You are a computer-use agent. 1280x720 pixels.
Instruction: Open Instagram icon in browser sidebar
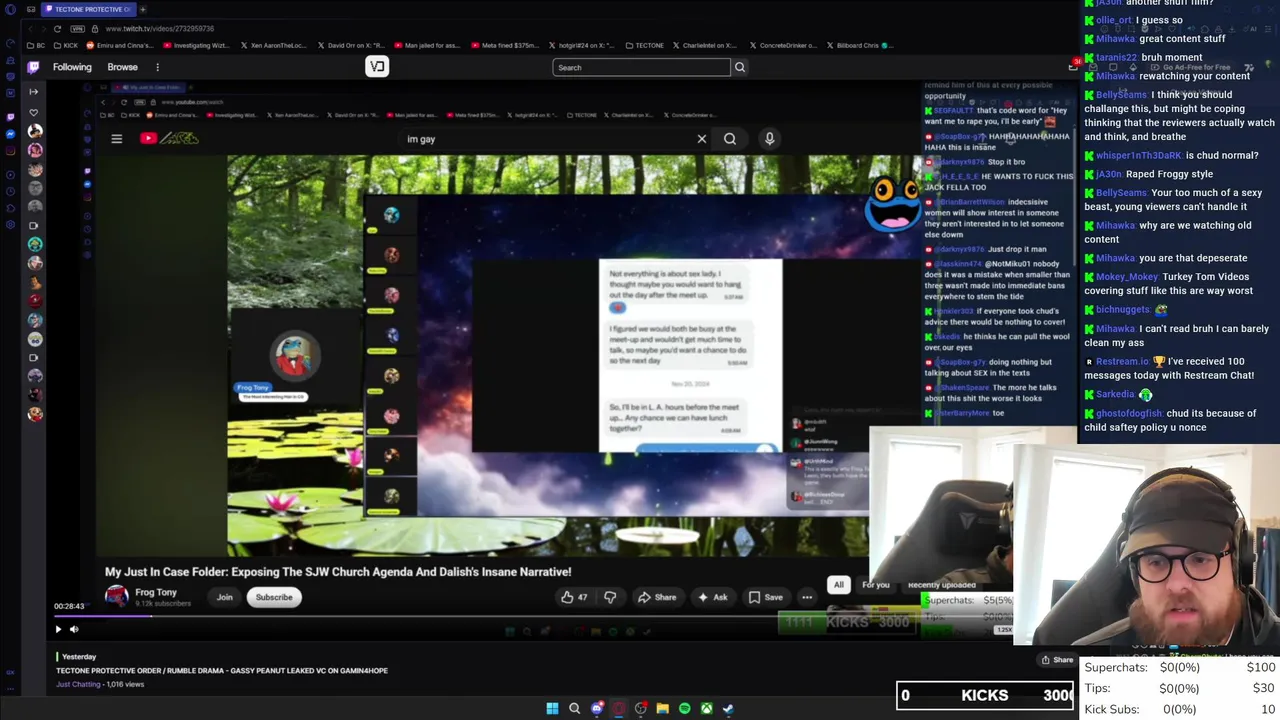pyautogui.click(x=10, y=151)
